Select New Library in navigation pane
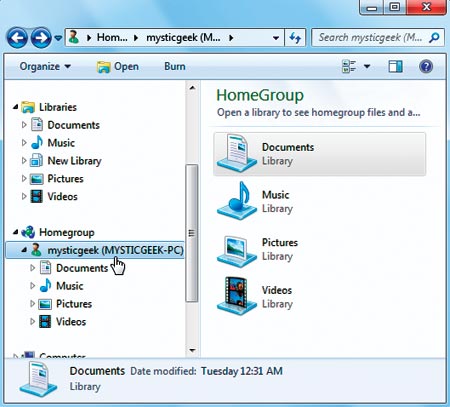Screen dimensions: 450x407 coord(74,161)
